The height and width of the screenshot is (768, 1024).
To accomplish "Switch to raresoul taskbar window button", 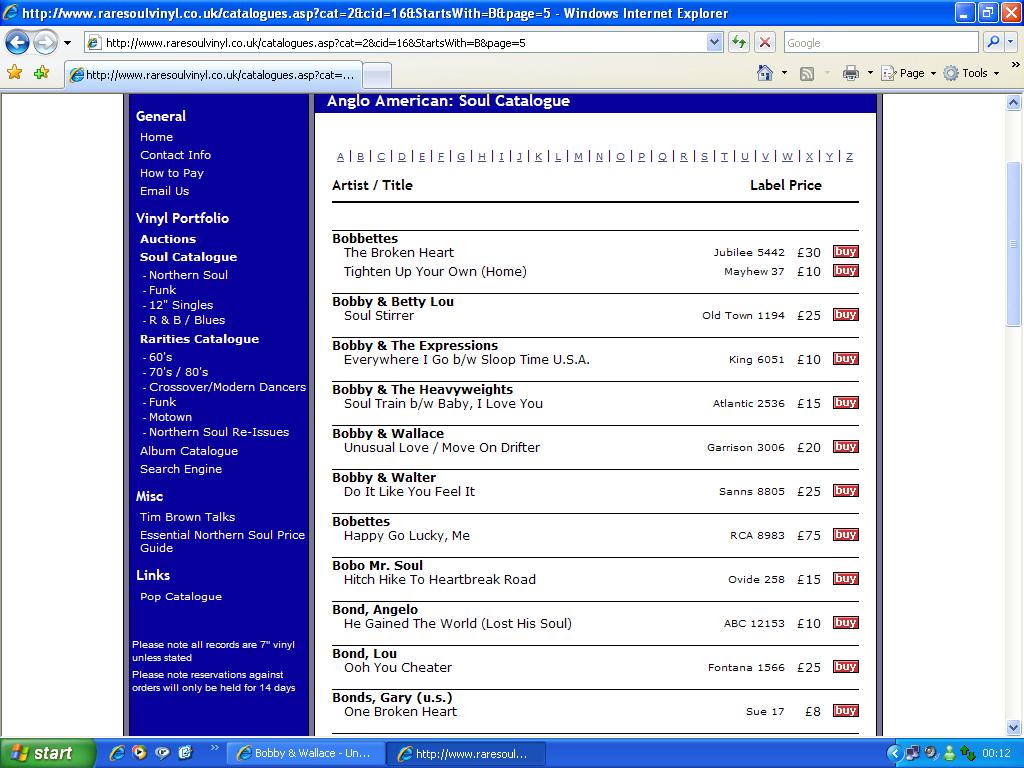I will click(x=464, y=754).
